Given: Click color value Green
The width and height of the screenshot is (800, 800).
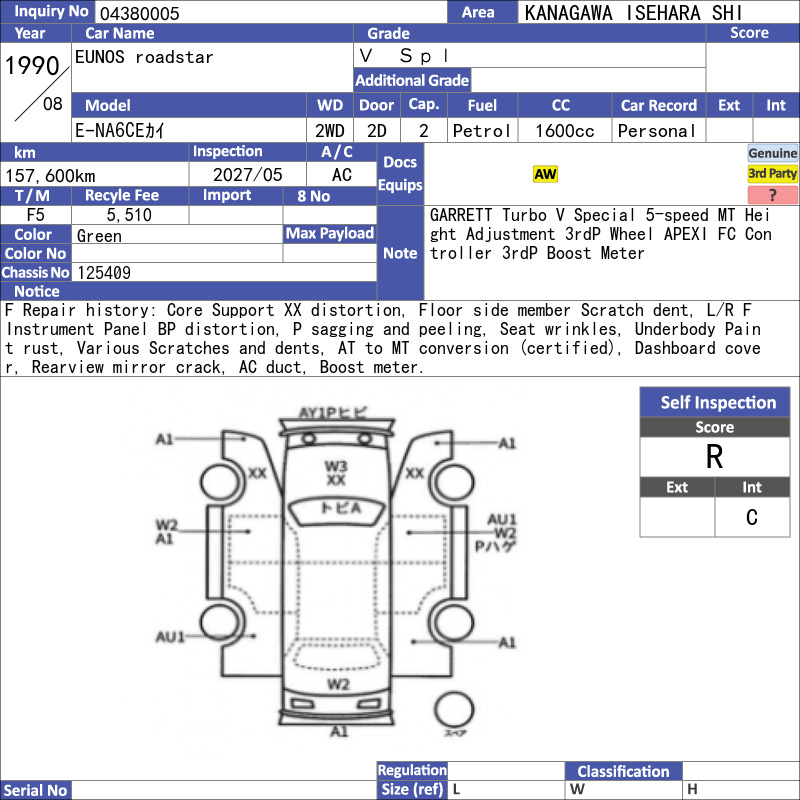Looking at the screenshot, I should click(x=99, y=236).
